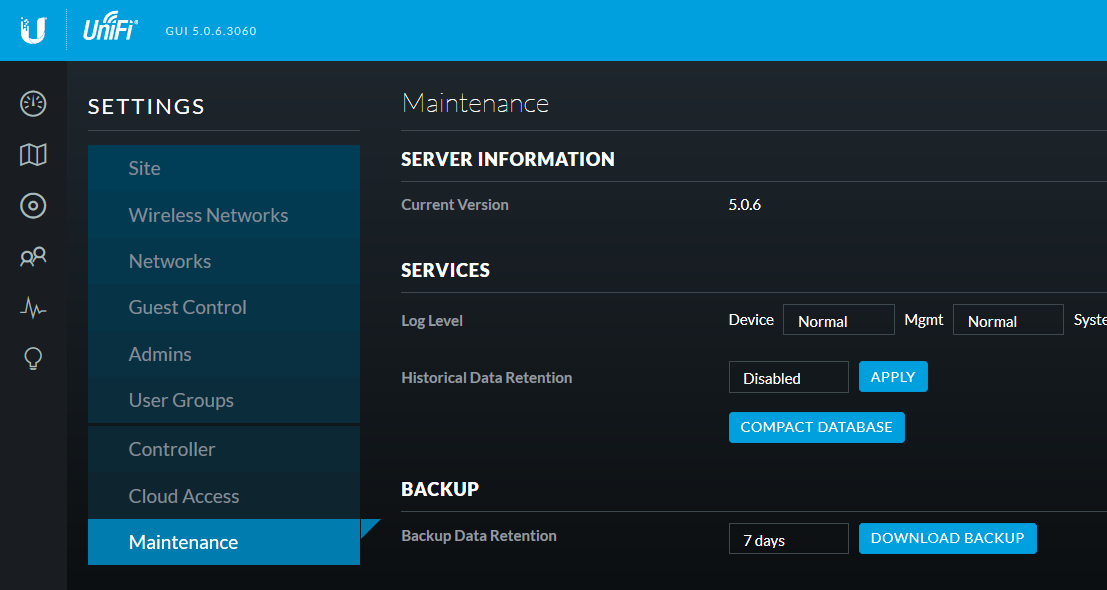Click the Download Backup button

[947, 538]
